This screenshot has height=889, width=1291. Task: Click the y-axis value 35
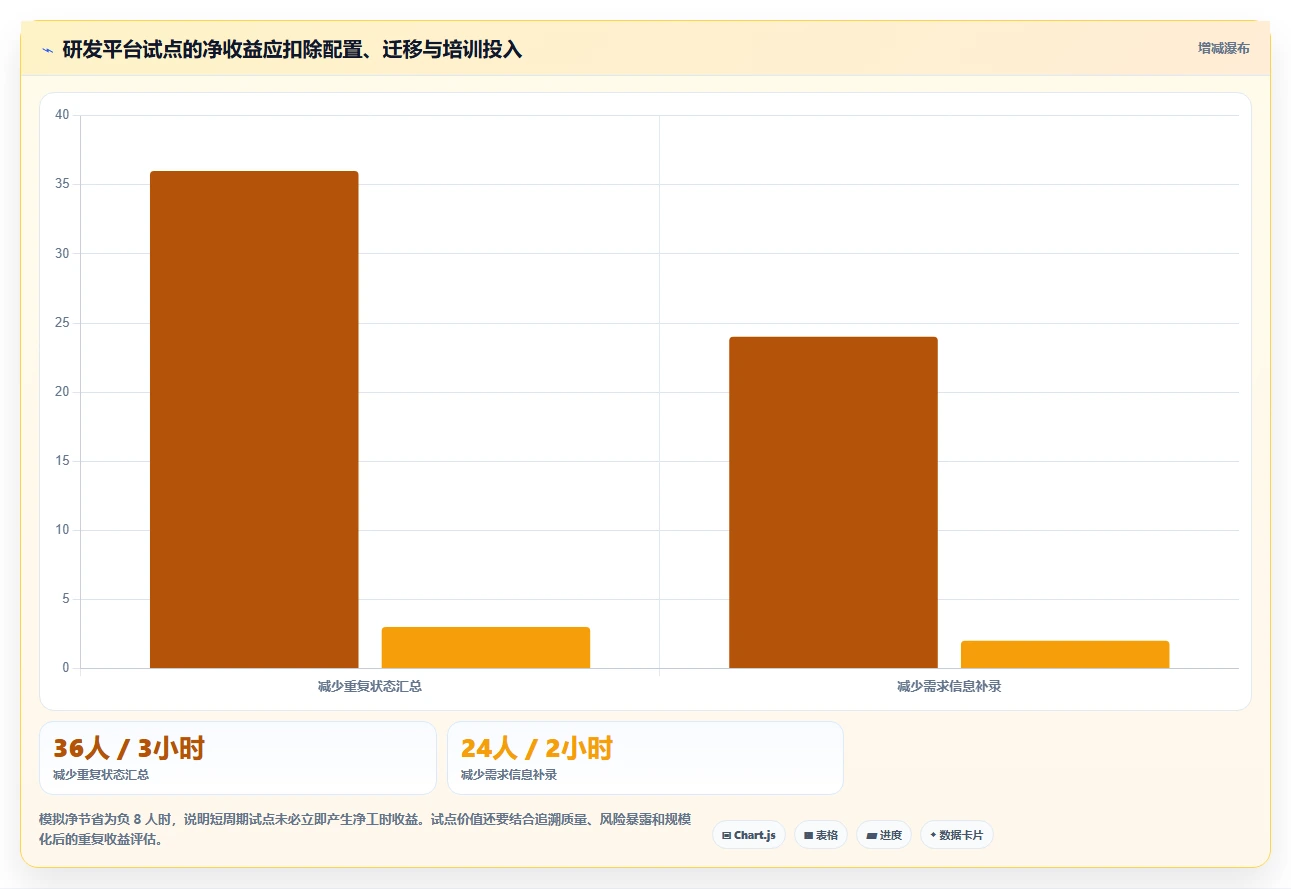[62, 184]
